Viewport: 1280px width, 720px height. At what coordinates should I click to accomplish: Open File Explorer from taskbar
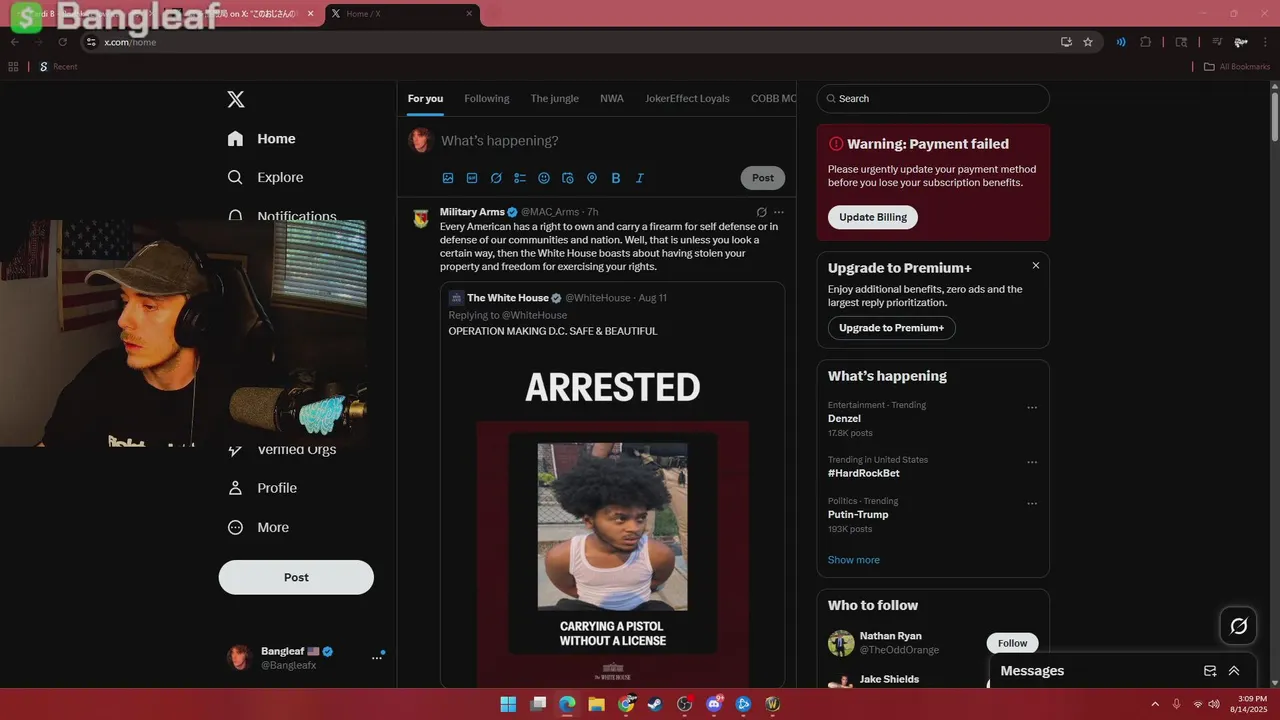[x=596, y=704]
